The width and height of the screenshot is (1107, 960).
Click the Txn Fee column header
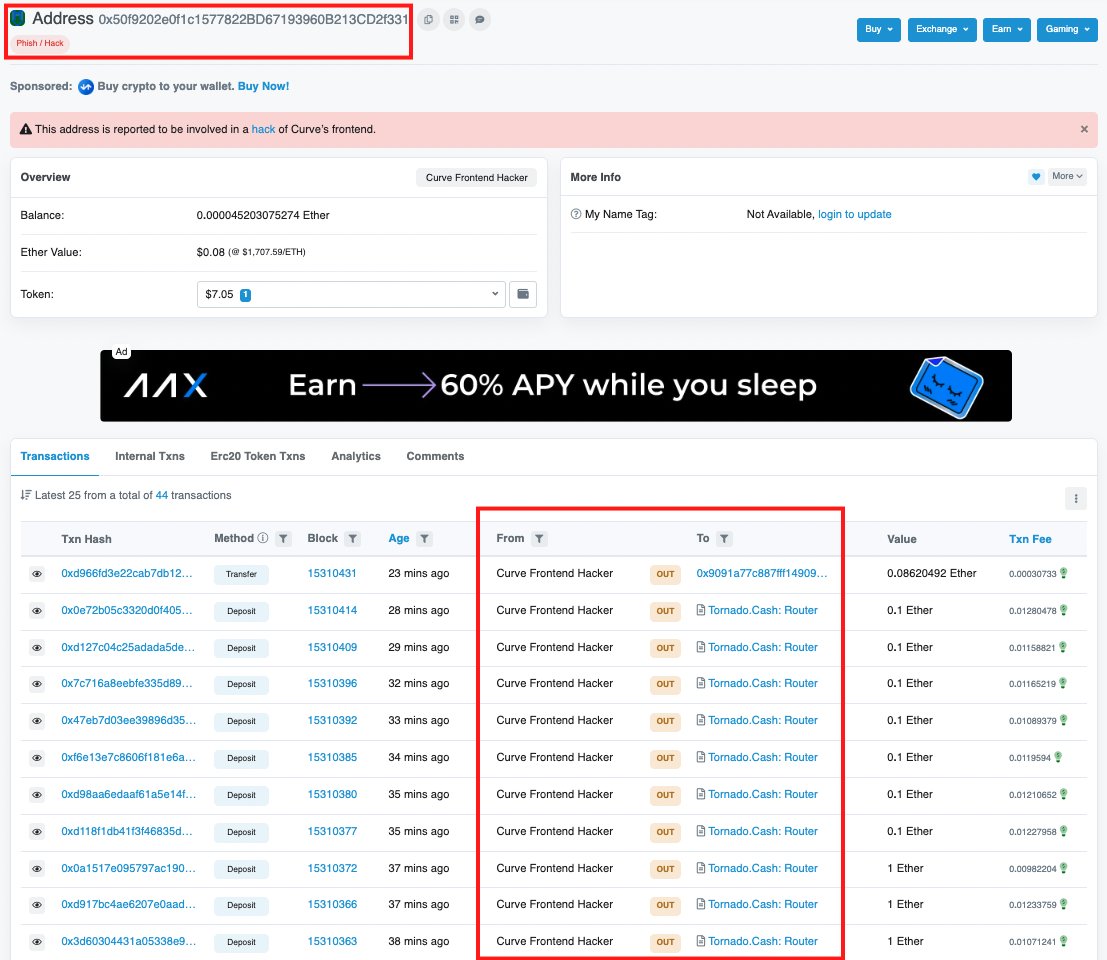[1030, 539]
